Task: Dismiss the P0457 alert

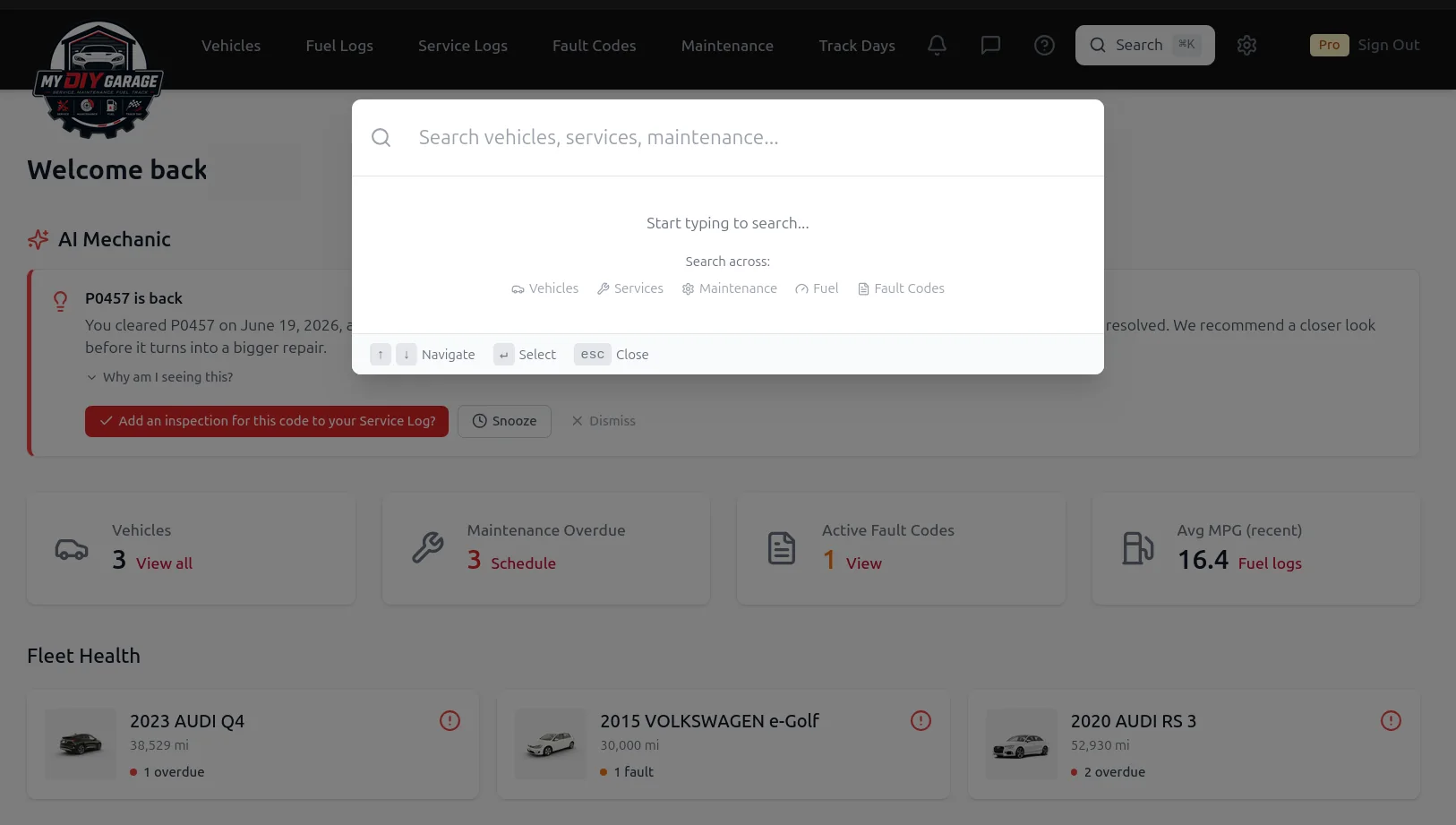Action: (x=604, y=421)
